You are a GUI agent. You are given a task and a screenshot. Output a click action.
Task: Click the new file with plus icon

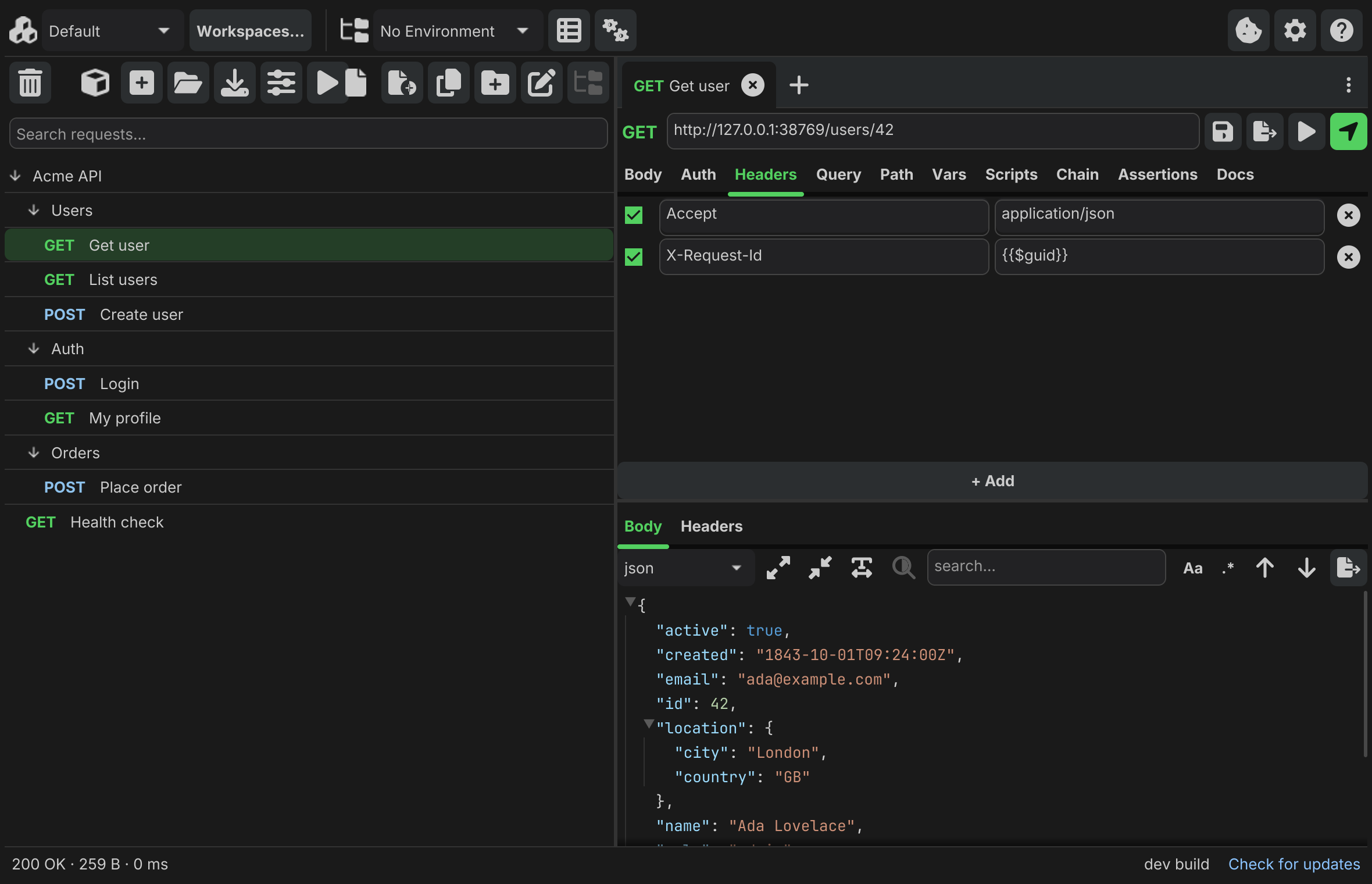point(402,83)
